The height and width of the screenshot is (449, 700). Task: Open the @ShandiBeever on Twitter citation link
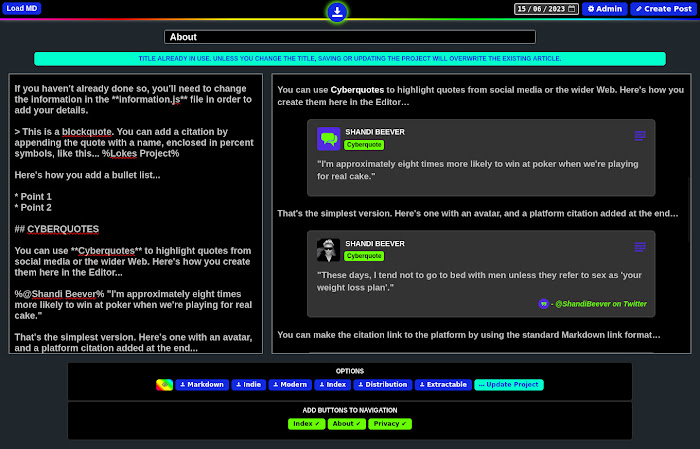tap(600, 303)
